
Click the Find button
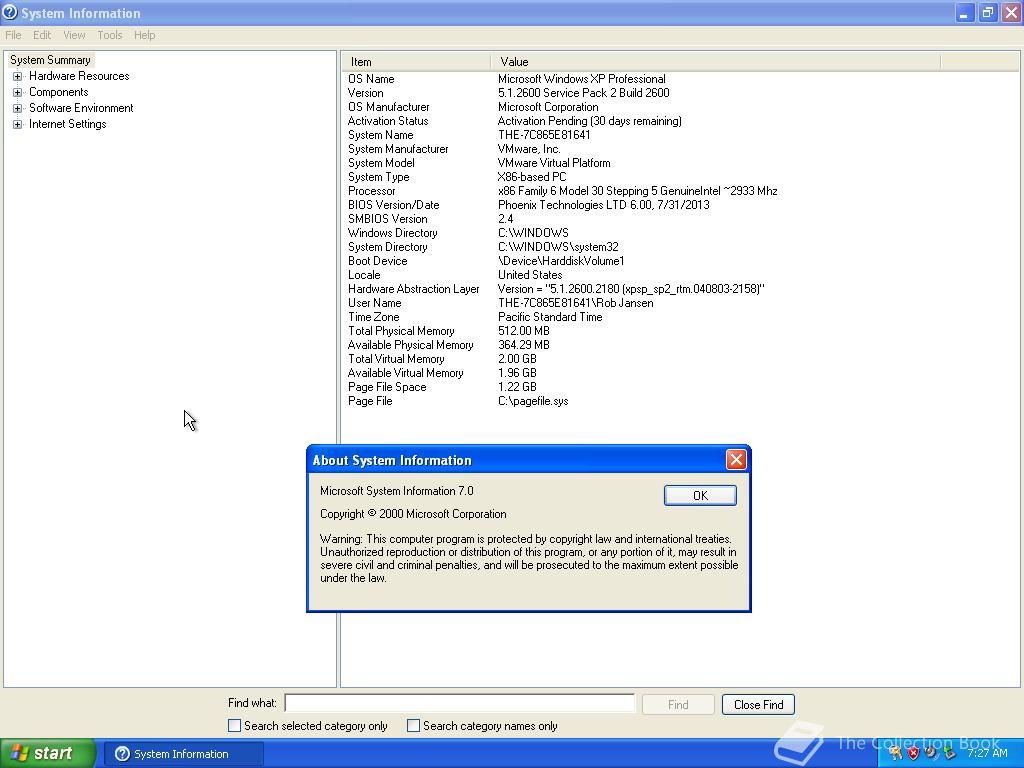point(678,705)
